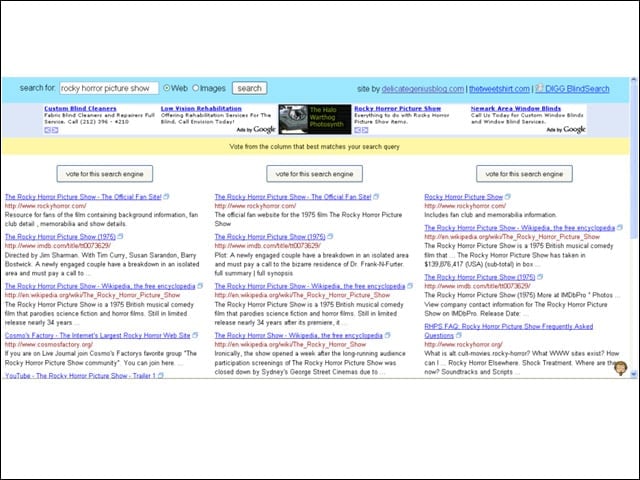Open new-window icon beside right first result
The width and height of the screenshot is (640, 480).
(x=508, y=196)
